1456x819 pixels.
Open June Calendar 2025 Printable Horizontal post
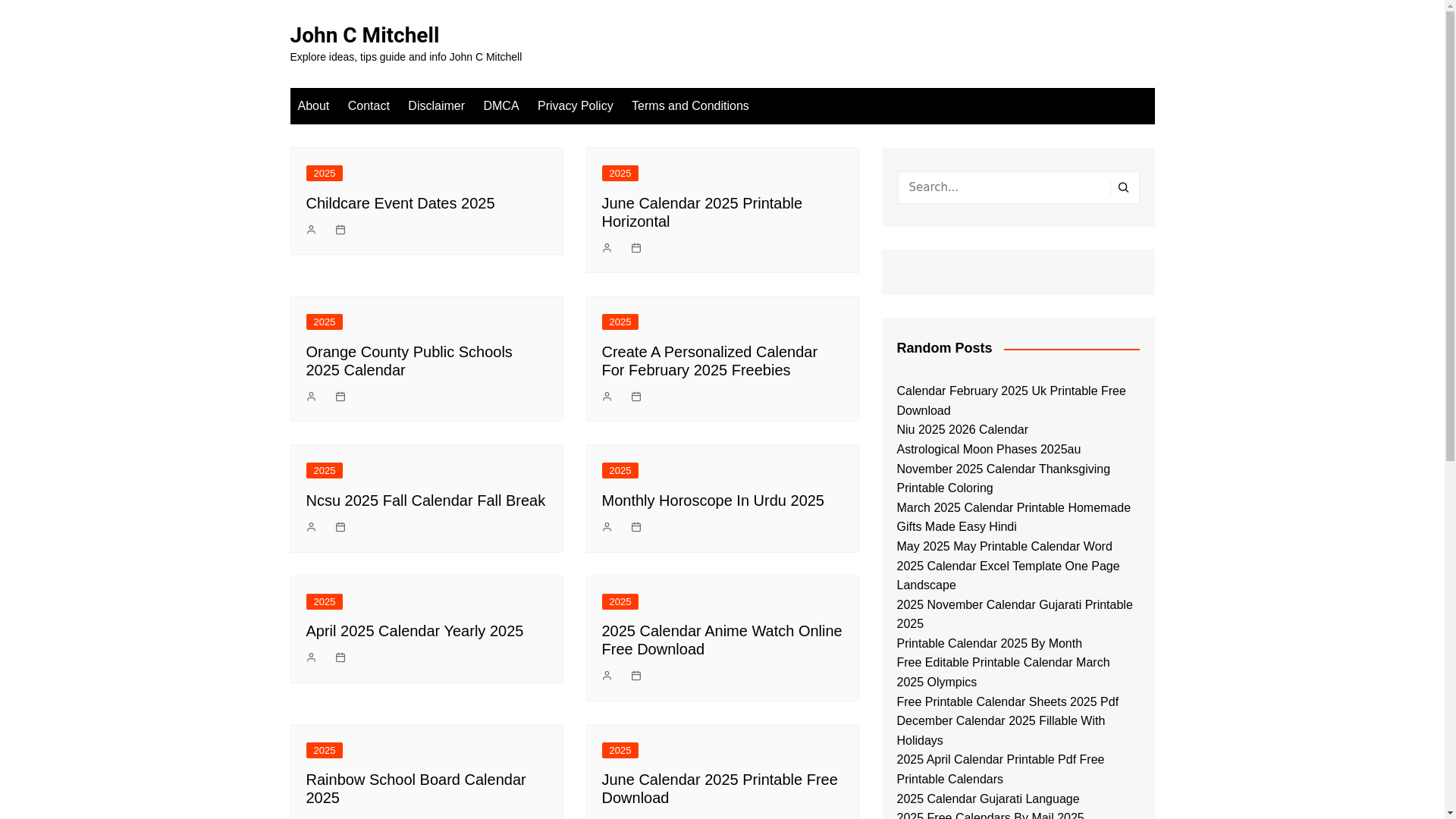pos(702,212)
